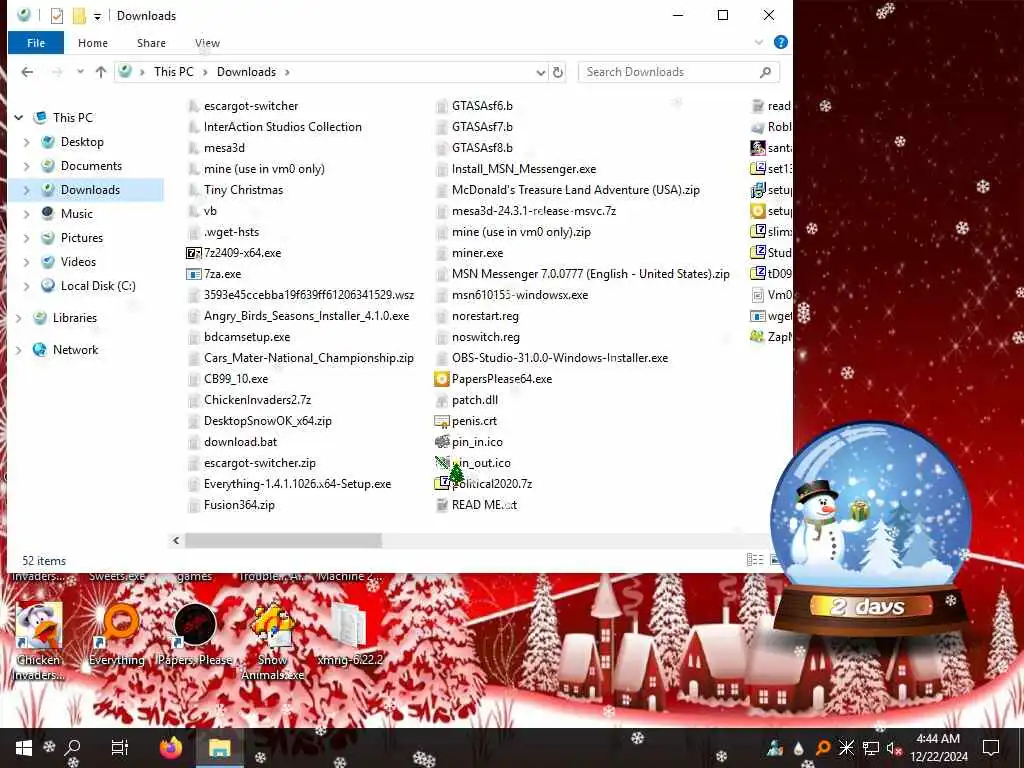Launch Firefox from the taskbar
The height and width of the screenshot is (768, 1024).
171,748
